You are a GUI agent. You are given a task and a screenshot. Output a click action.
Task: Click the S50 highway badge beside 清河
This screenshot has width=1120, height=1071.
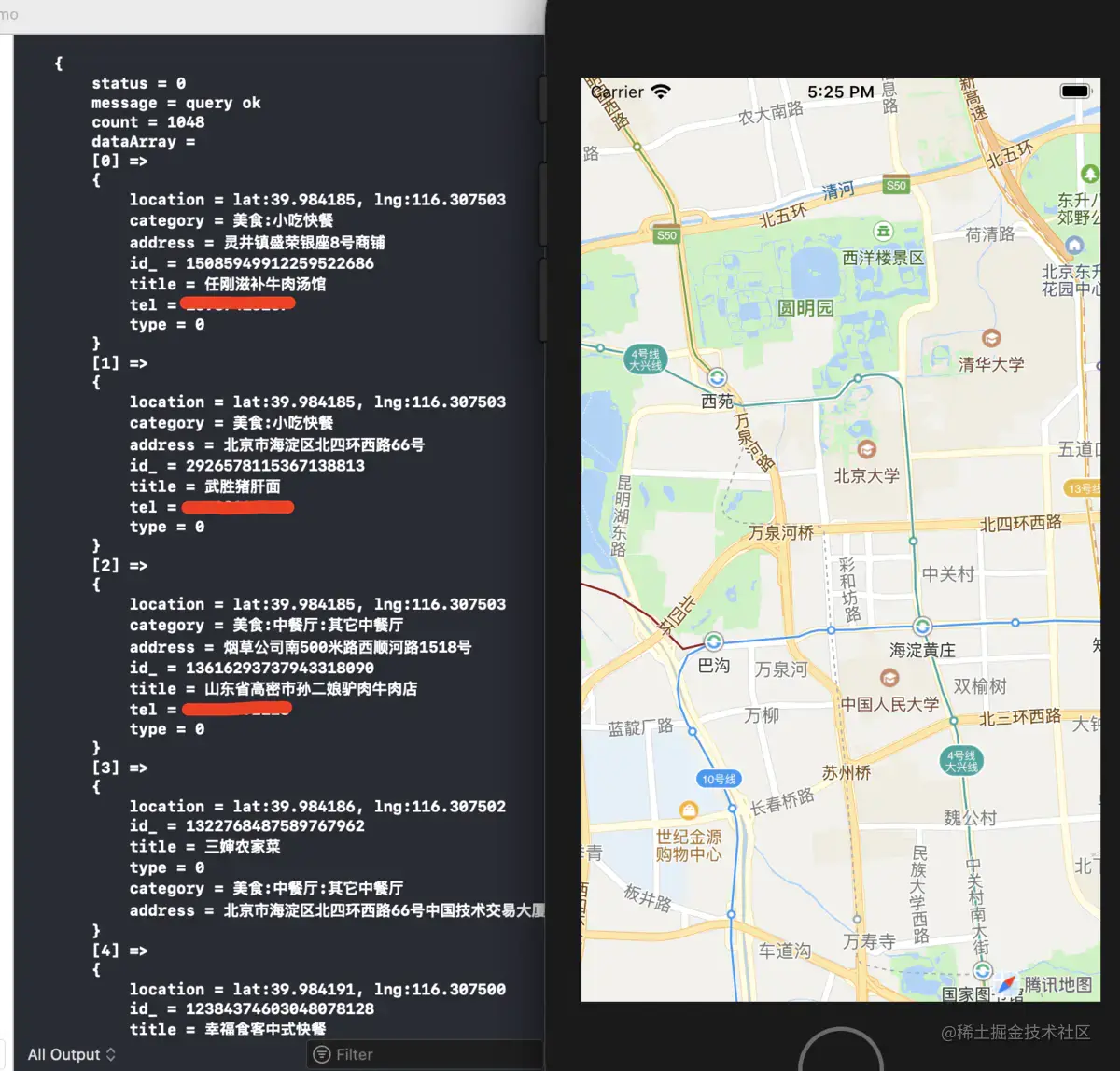(x=896, y=185)
